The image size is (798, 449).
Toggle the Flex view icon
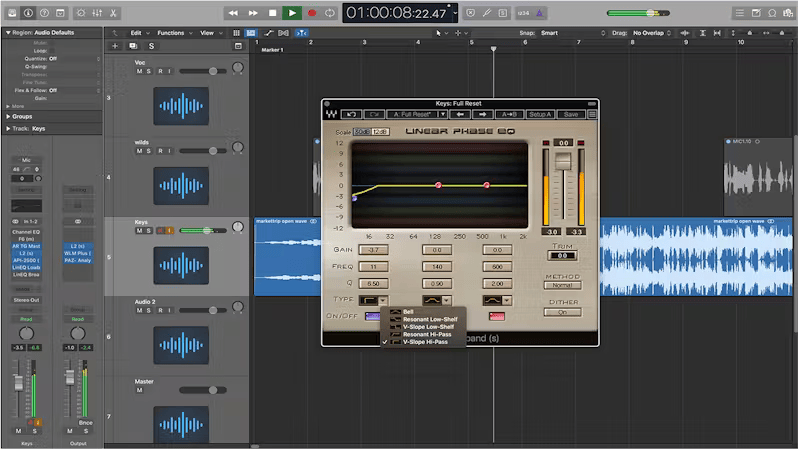click(283, 33)
